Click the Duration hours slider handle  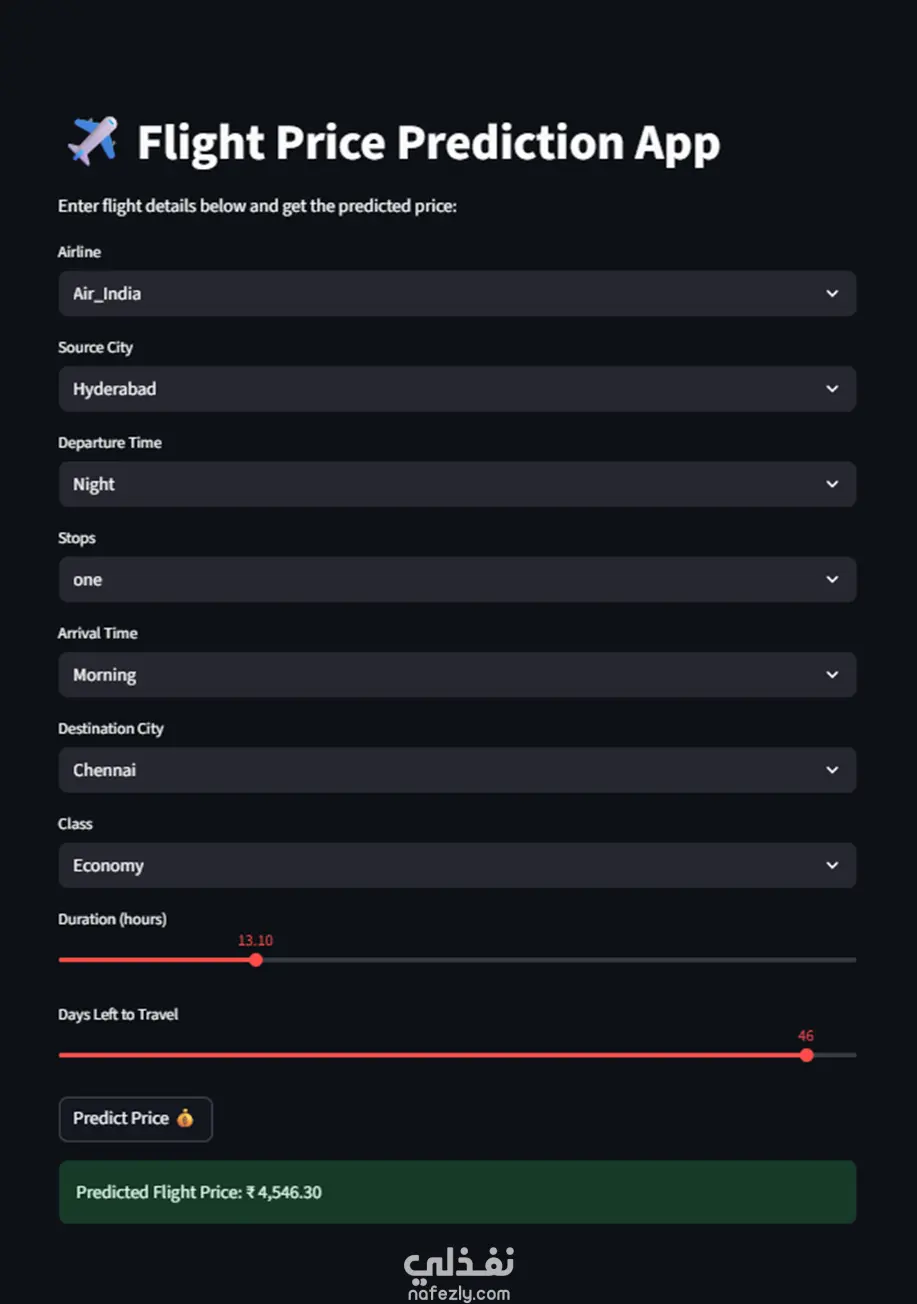click(x=256, y=960)
